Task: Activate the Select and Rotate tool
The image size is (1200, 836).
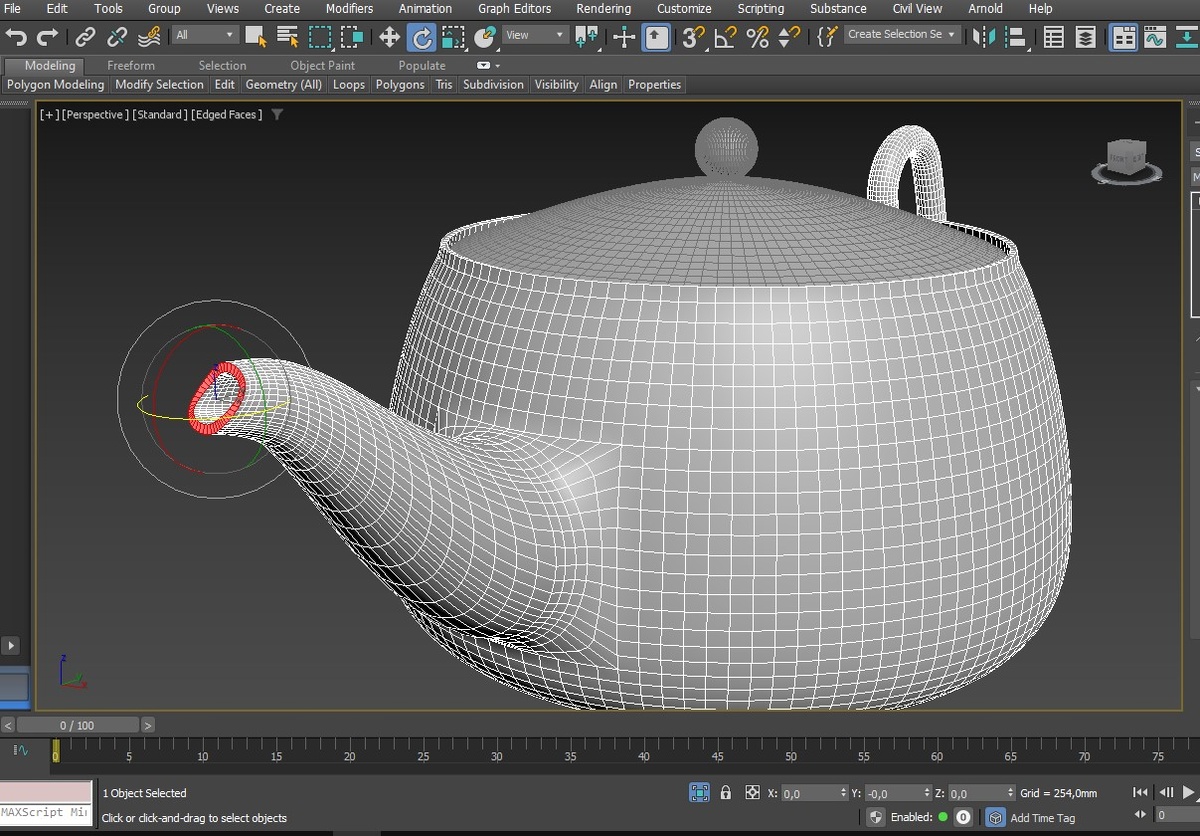Action: (x=422, y=38)
